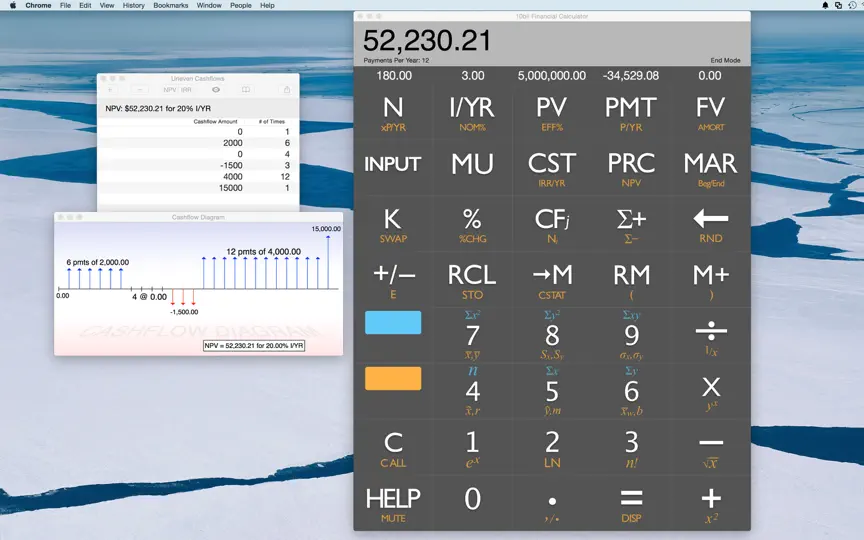Click the notification bell in the menu bar
This screenshot has height=540, width=864.
825,5
